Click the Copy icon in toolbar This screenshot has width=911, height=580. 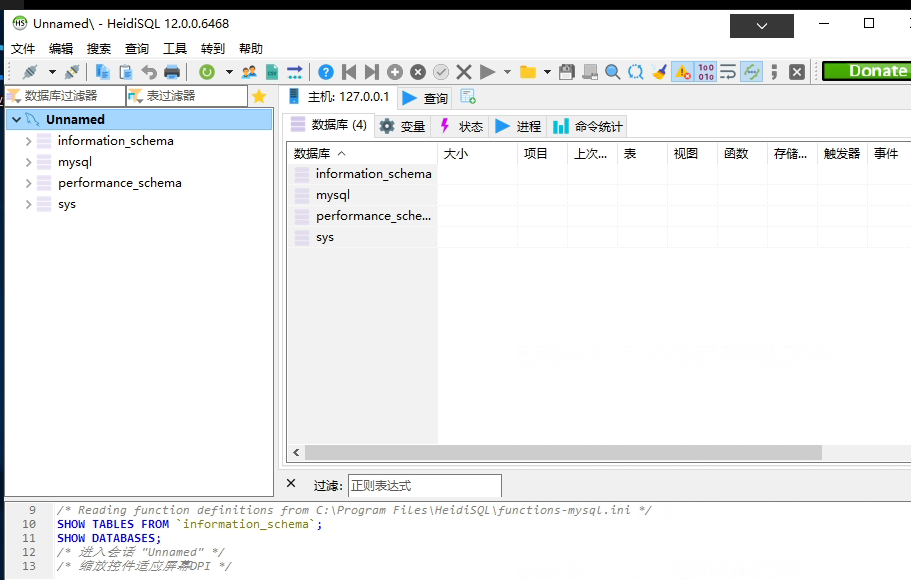coord(103,72)
